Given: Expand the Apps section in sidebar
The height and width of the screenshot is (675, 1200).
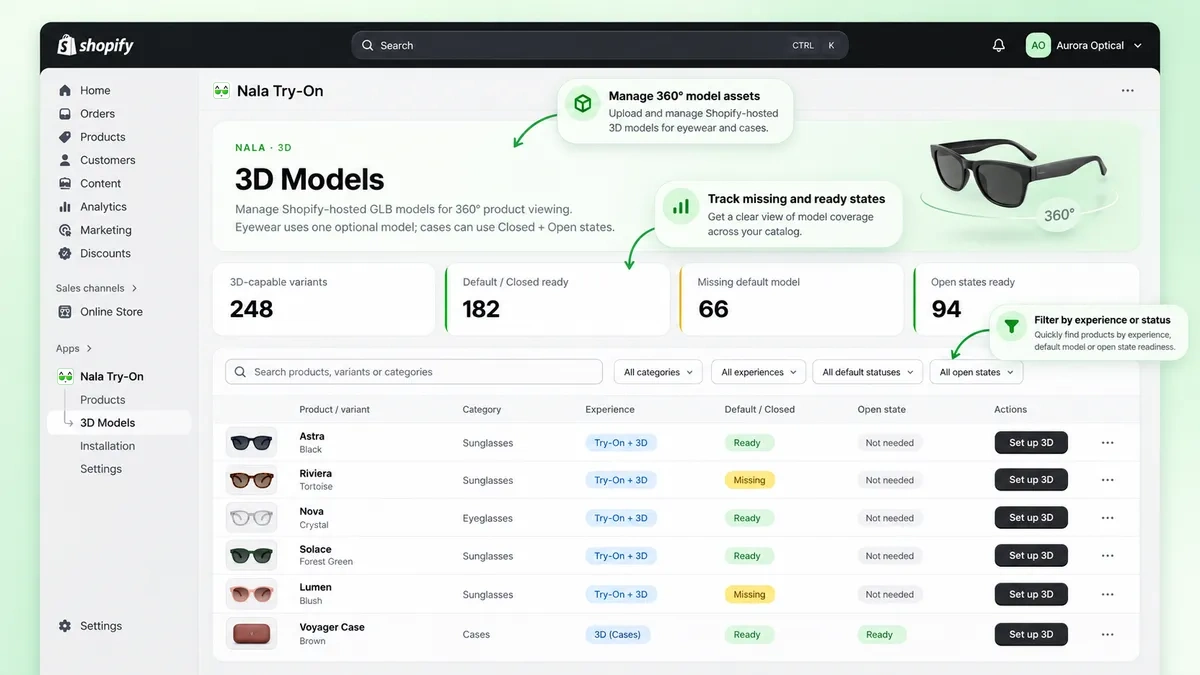Looking at the screenshot, I should coord(74,348).
